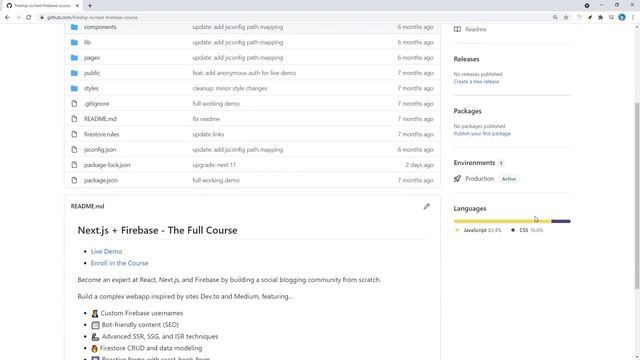The image size is (640, 360).
Task: Click the Production rocket icon
Action: coord(458,179)
